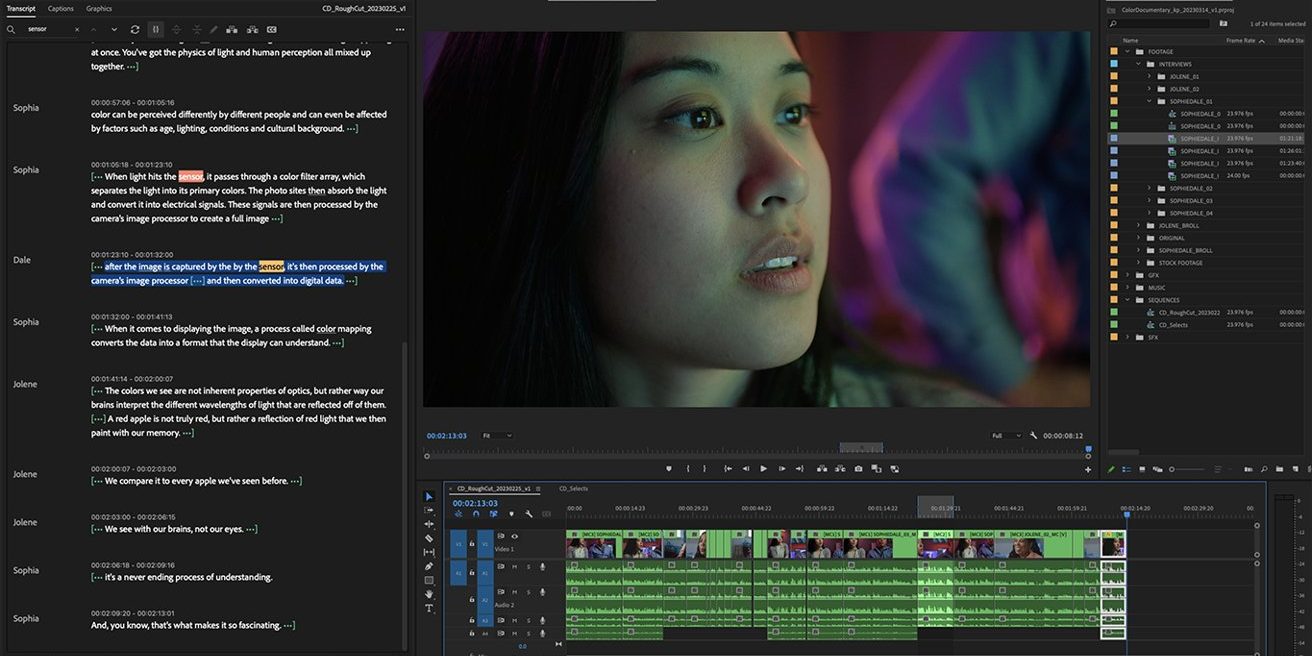The width and height of the screenshot is (1312, 656).
Task: Click the Play button in program monitor
Action: [x=763, y=468]
